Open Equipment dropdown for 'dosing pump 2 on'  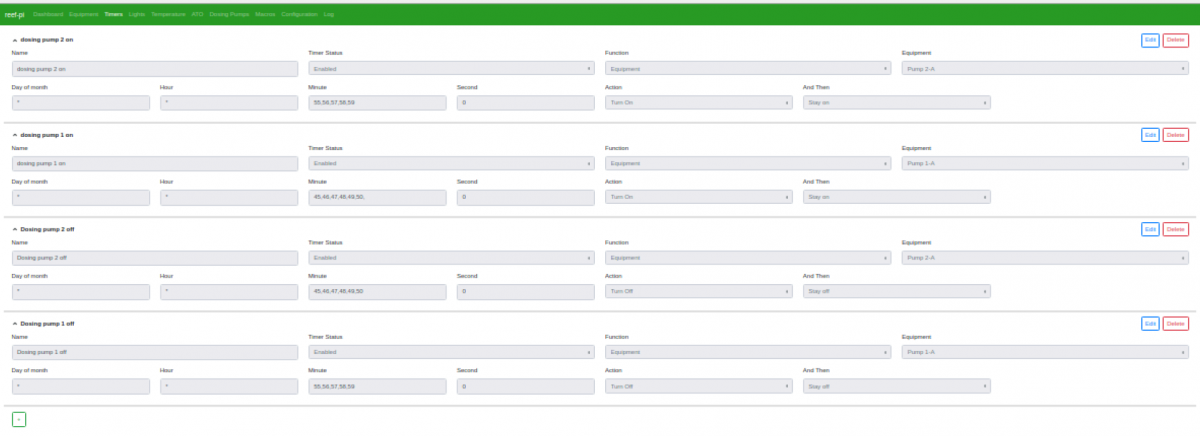[1045, 69]
